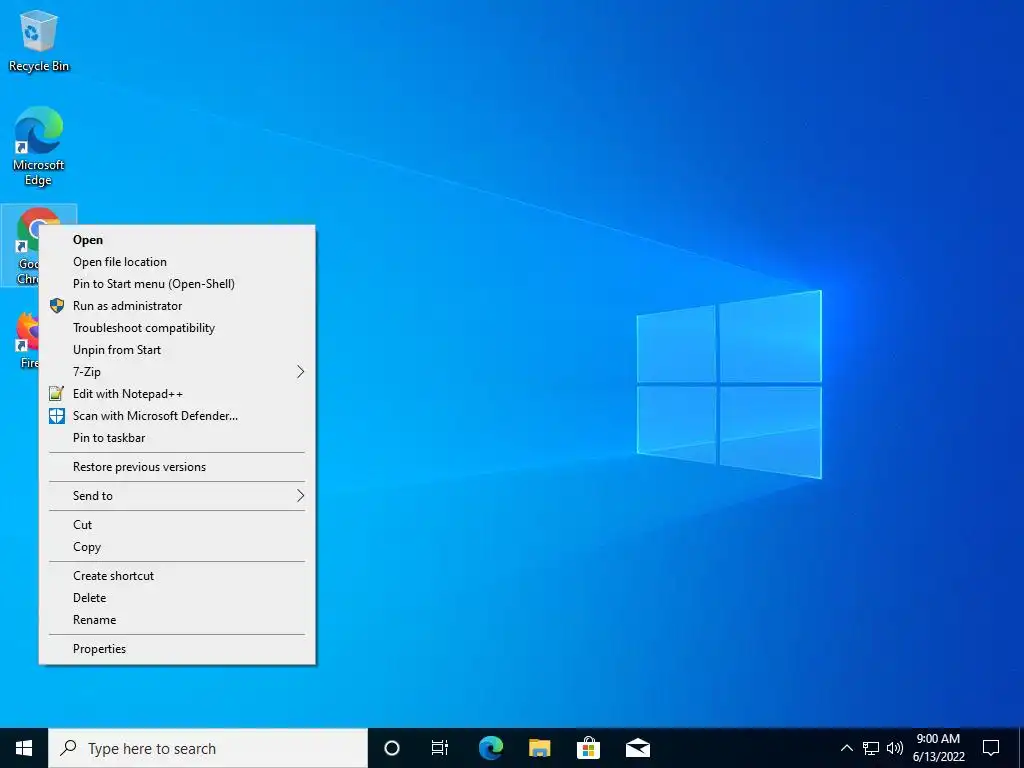Choose Edit with Notepad++
This screenshot has height=768, width=1024.
tap(178, 394)
